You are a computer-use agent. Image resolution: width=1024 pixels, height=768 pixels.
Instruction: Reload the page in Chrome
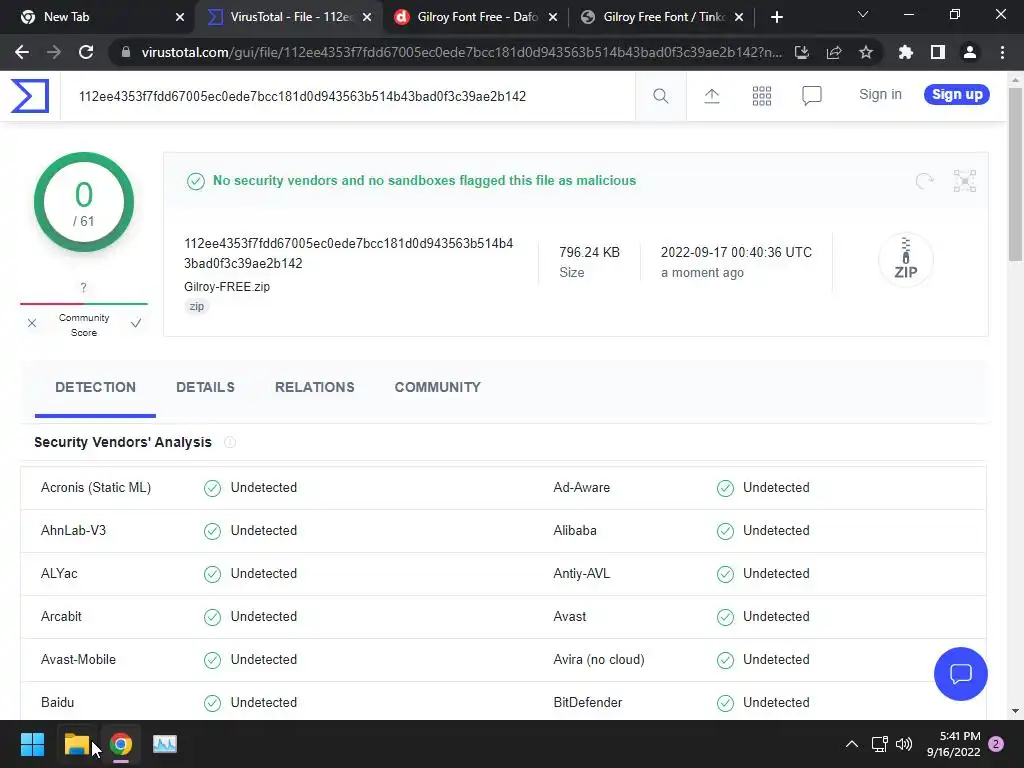coord(86,52)
